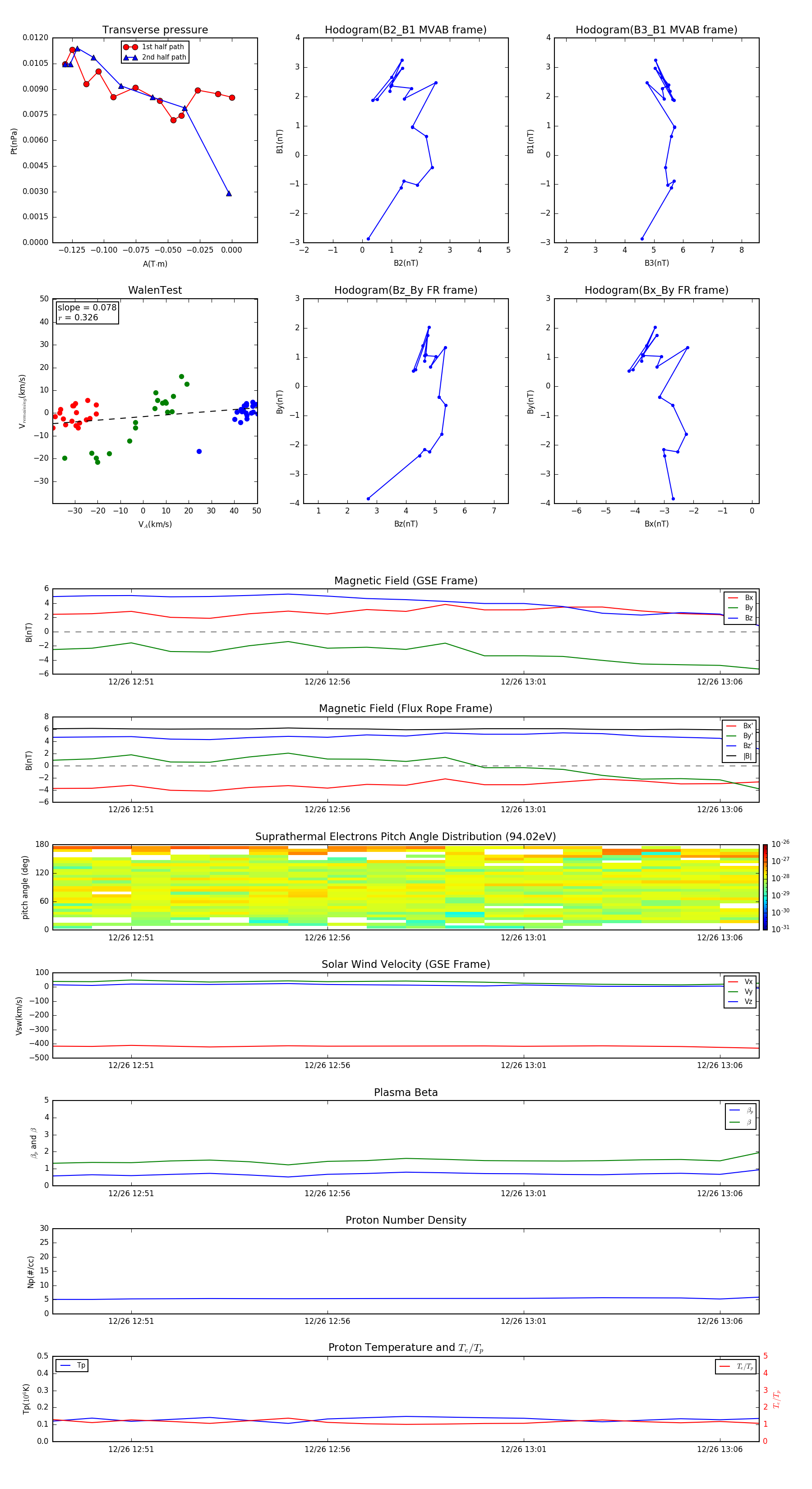Click the Vz legend entry
Screen dimensions: 812x1489
click(x=740, y=1002)
